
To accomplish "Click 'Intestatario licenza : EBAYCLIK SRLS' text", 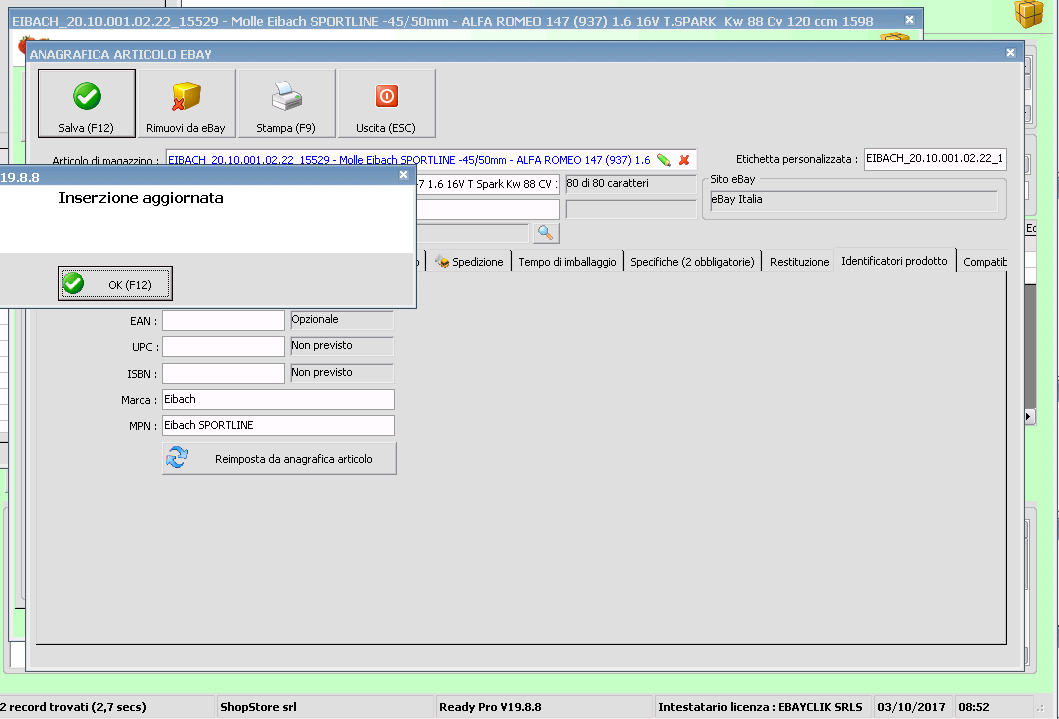I will pos(760,707).
